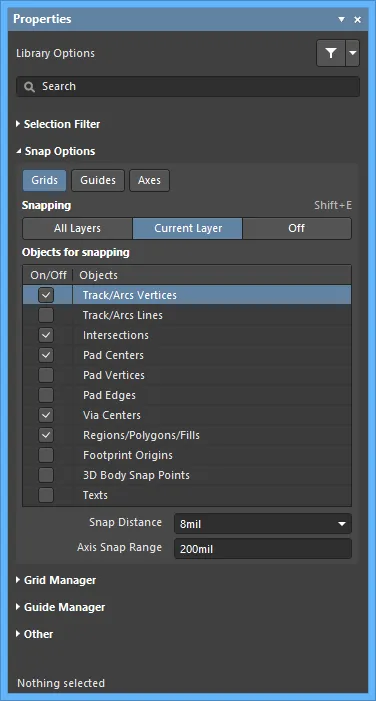This screenshot has width=376, height=701.
Task: Click the Shift+E shortcut hint
Action: pyautogui.click(x=333, y=205)
